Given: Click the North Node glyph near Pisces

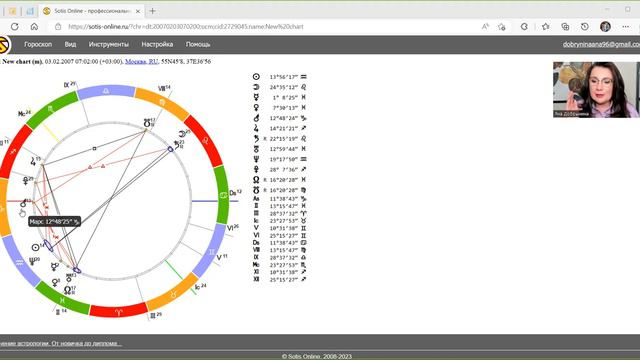Looking at the screenshot, I should pyautogui.click(x=67, y=290).
